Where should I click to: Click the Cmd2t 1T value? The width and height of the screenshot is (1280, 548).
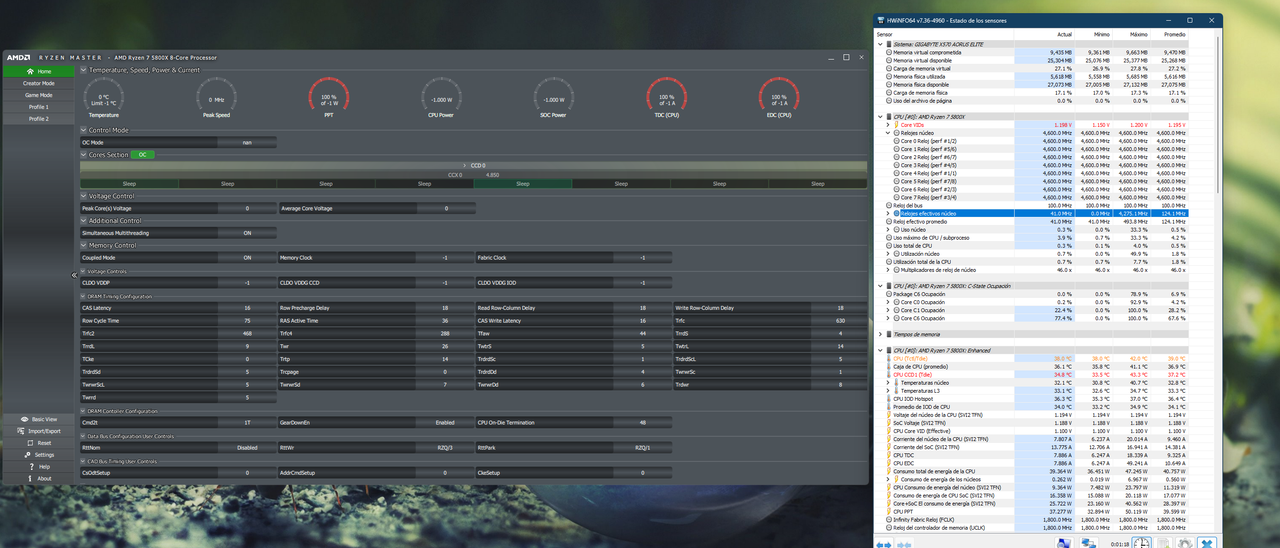247,423
